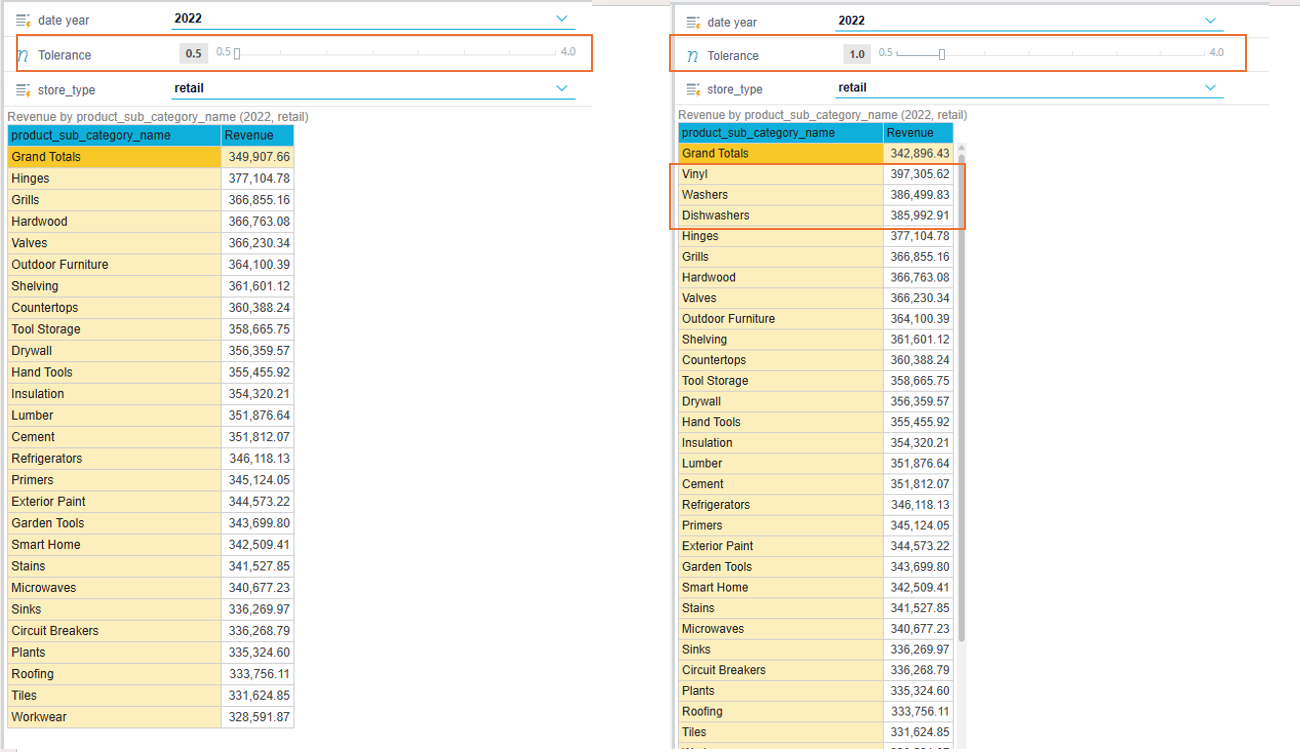Click the date year filter icon in left panel
1300x752 pixels.
click(x=23, y=20)
